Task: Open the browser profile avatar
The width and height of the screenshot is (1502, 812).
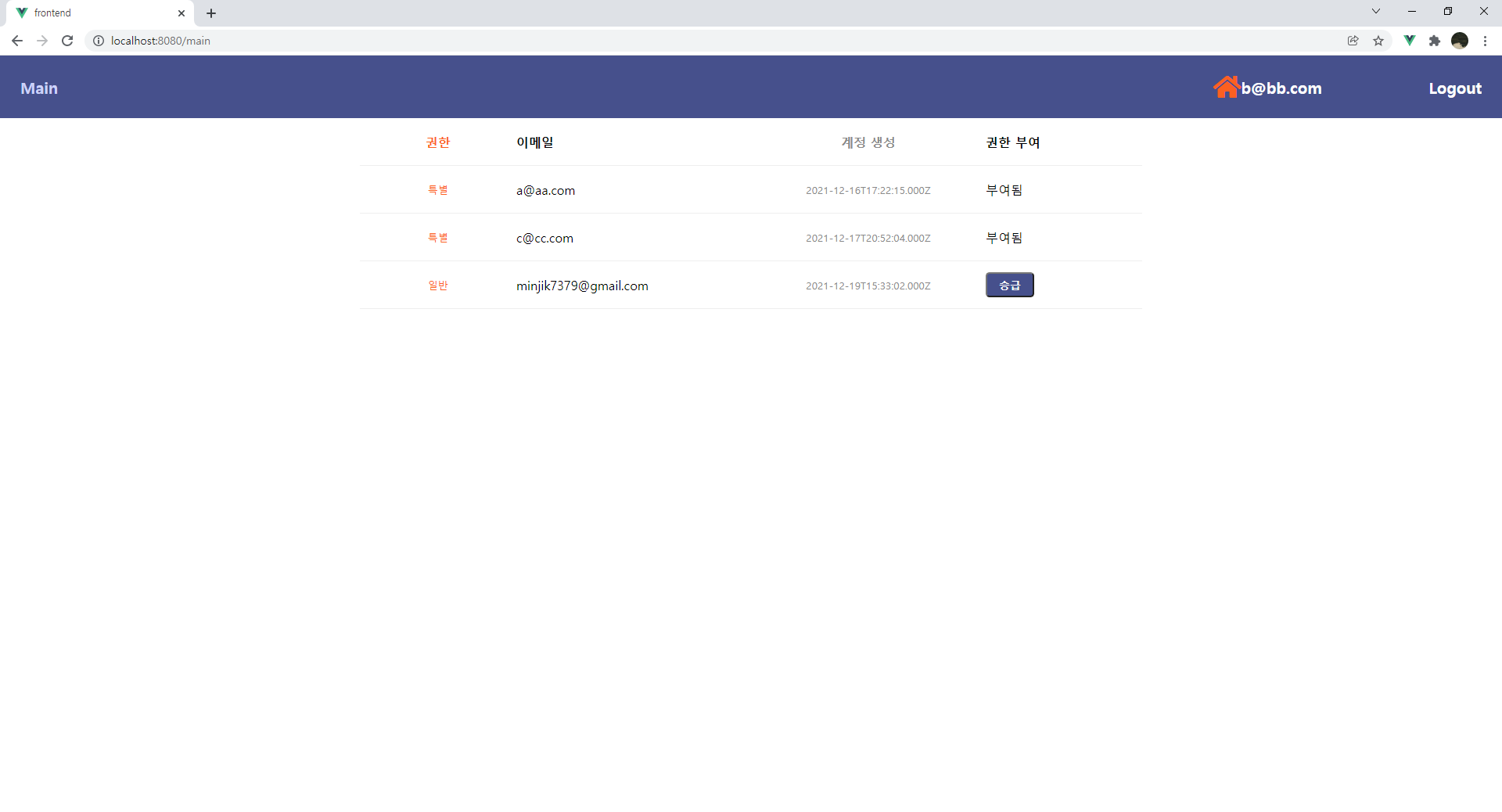Action: 1461,41
